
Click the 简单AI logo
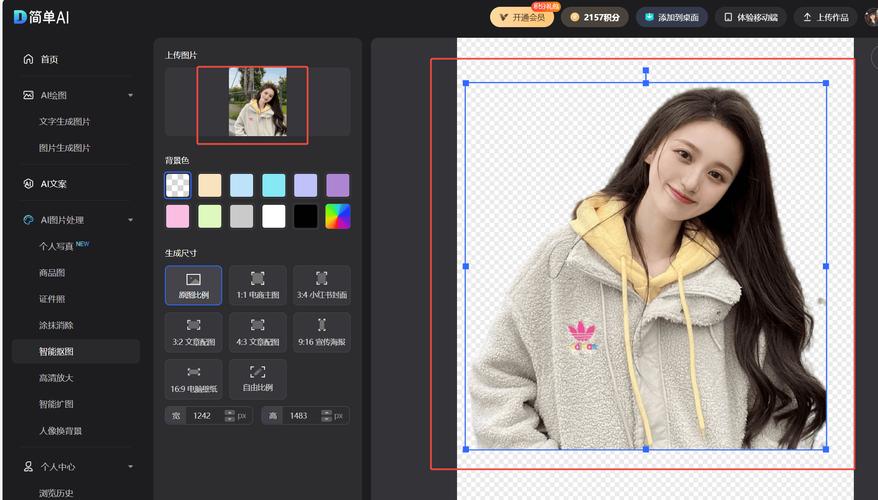point(42,17)
